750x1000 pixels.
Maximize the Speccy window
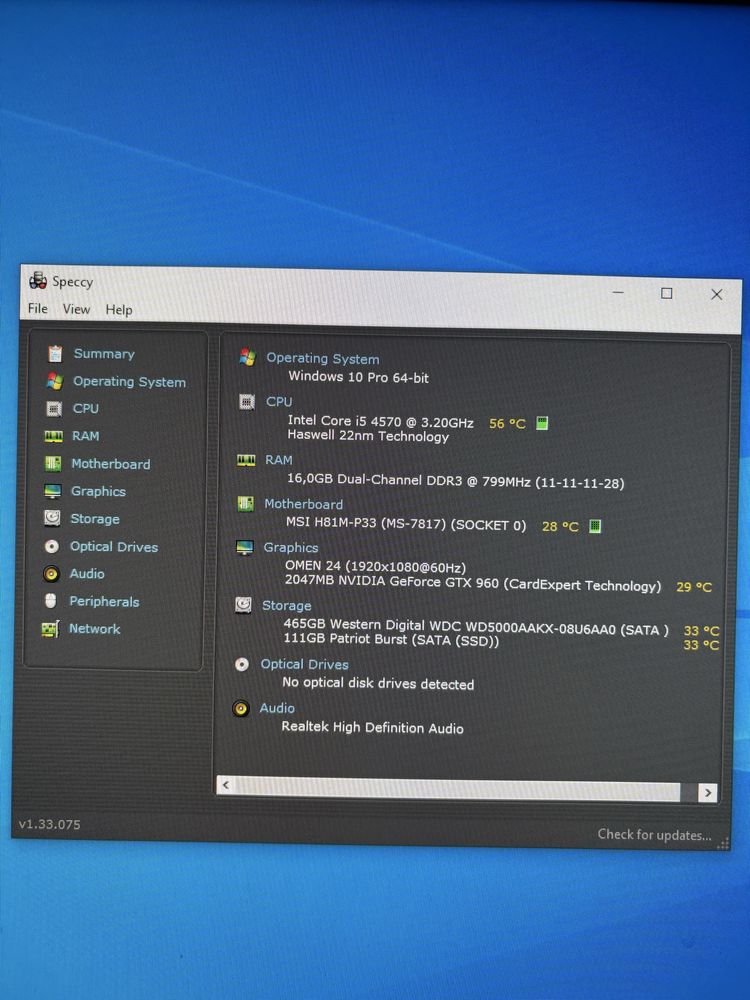coord(666,293)
